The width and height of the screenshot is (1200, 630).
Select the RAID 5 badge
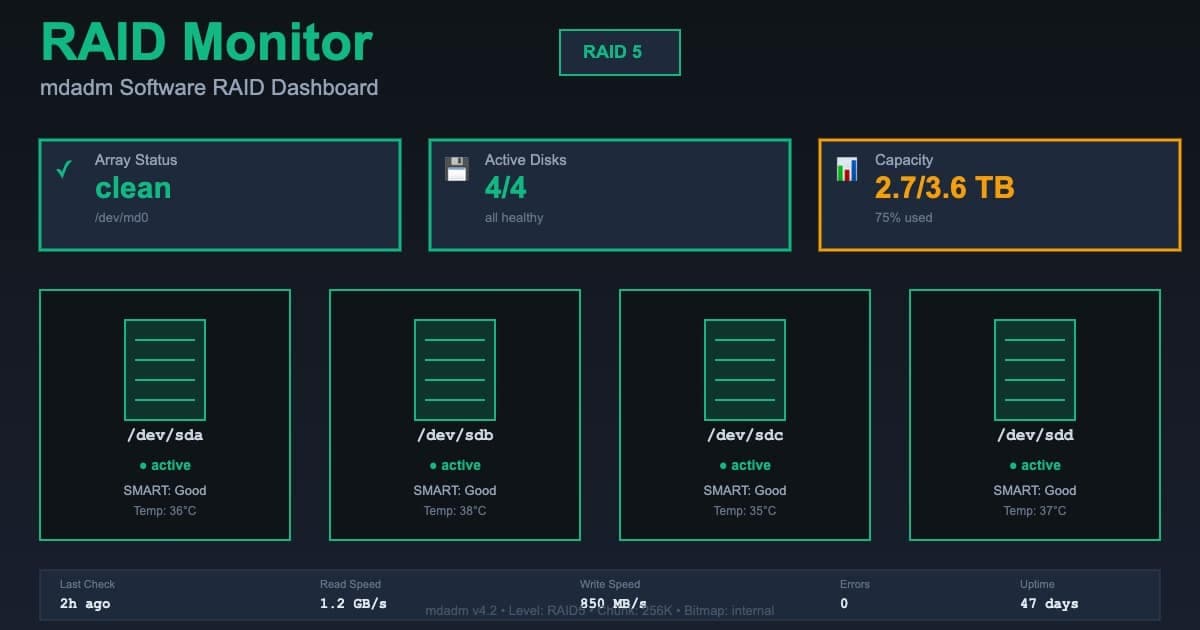(x=619, y=52)
